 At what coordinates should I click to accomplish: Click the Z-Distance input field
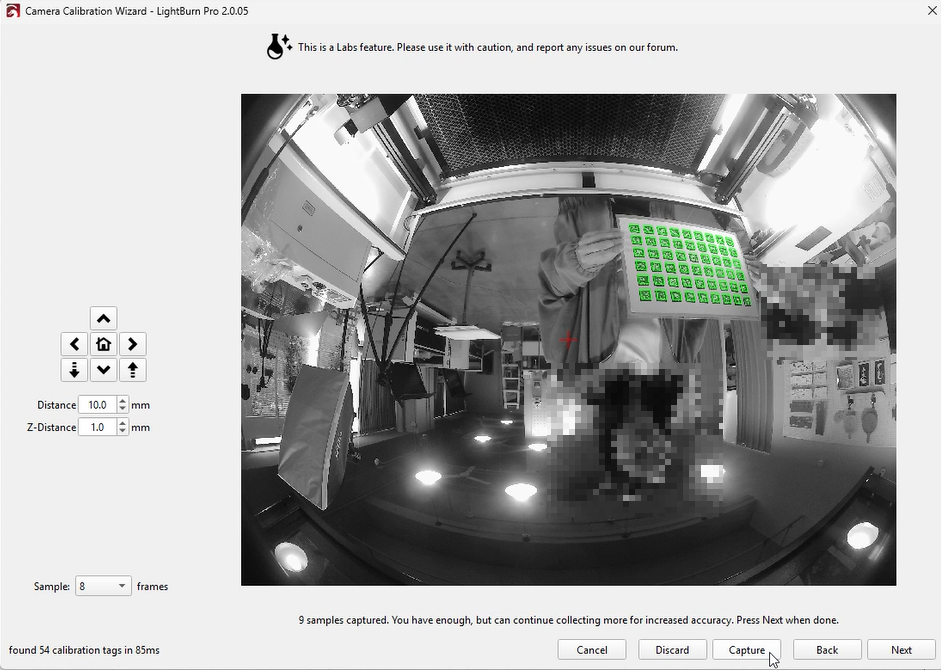click(97, 427)
